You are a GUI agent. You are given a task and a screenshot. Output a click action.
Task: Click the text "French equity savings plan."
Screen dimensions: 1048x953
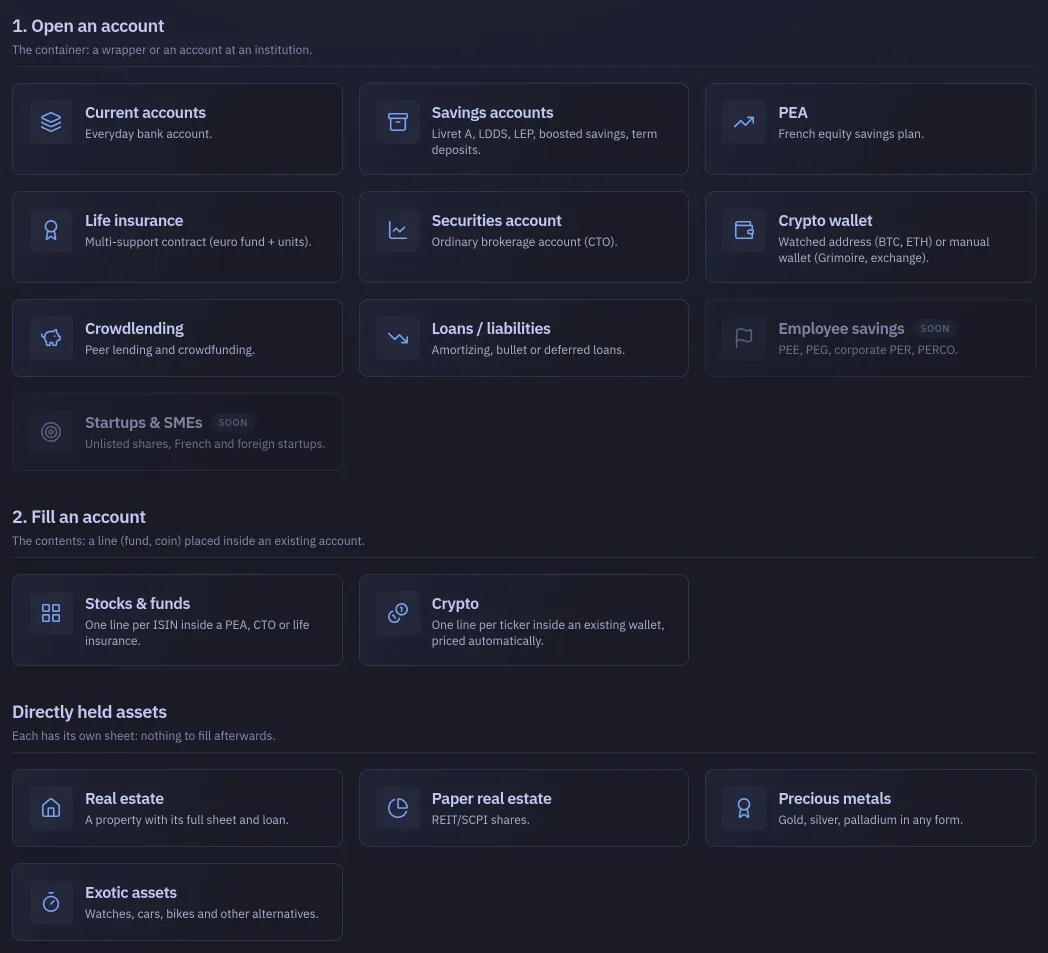pos(851,134)
